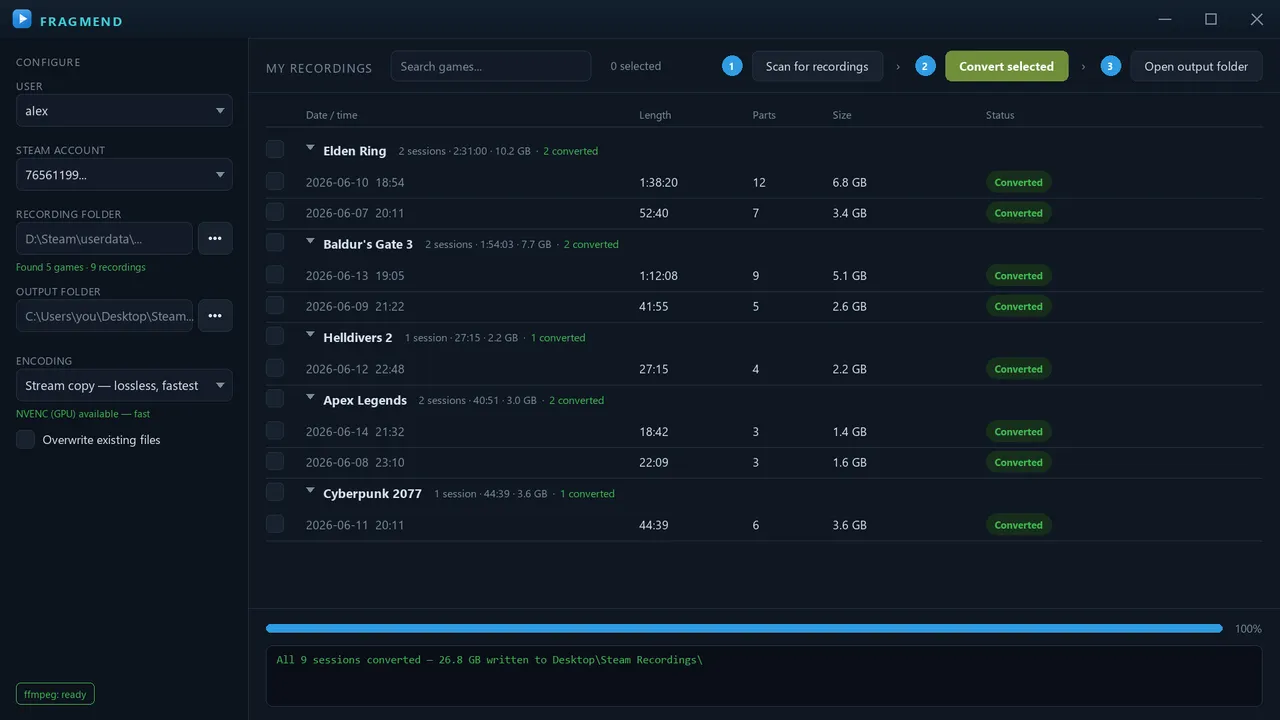Click the Helldivers 2 group title

pos(358,337)
